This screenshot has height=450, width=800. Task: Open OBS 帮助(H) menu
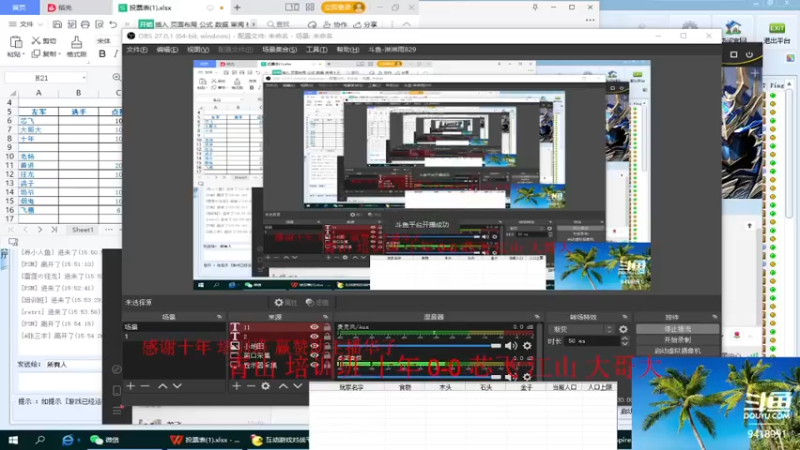pyautogui.click(x=347, y=49)
